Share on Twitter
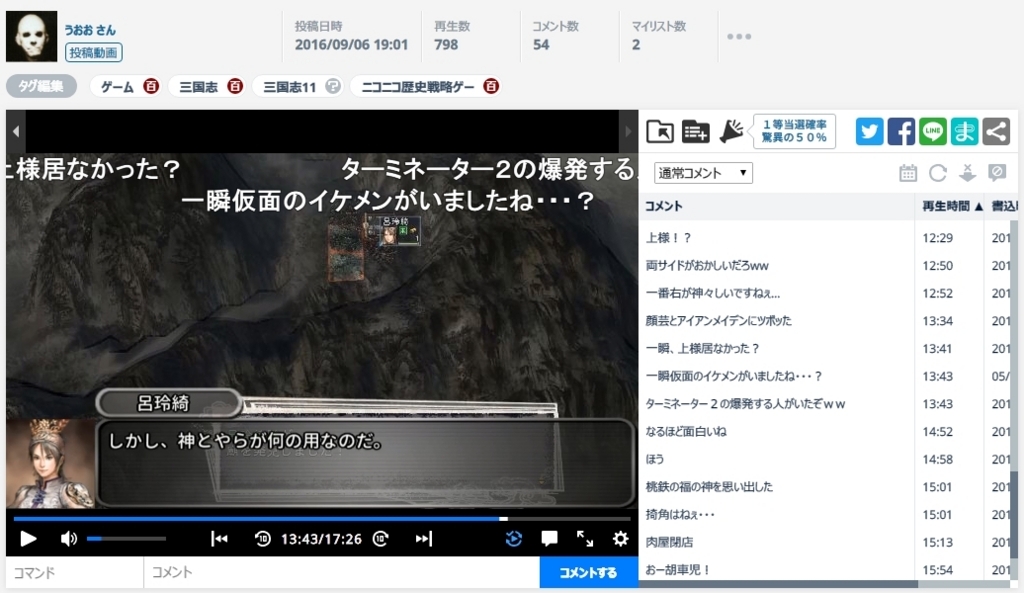This screenshot has height=593, width=1024. [869, 131]
